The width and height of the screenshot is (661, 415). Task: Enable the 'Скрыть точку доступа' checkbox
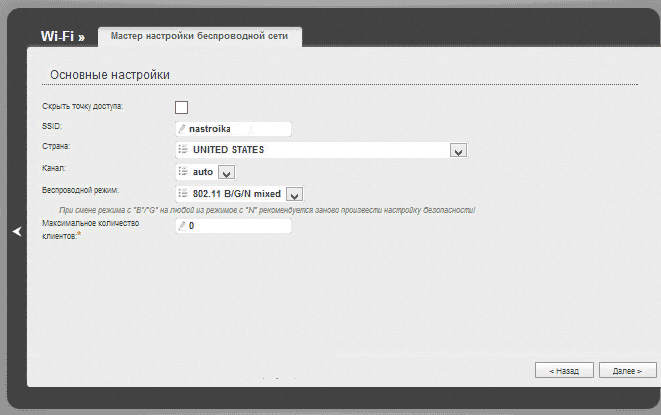(182, 107)
